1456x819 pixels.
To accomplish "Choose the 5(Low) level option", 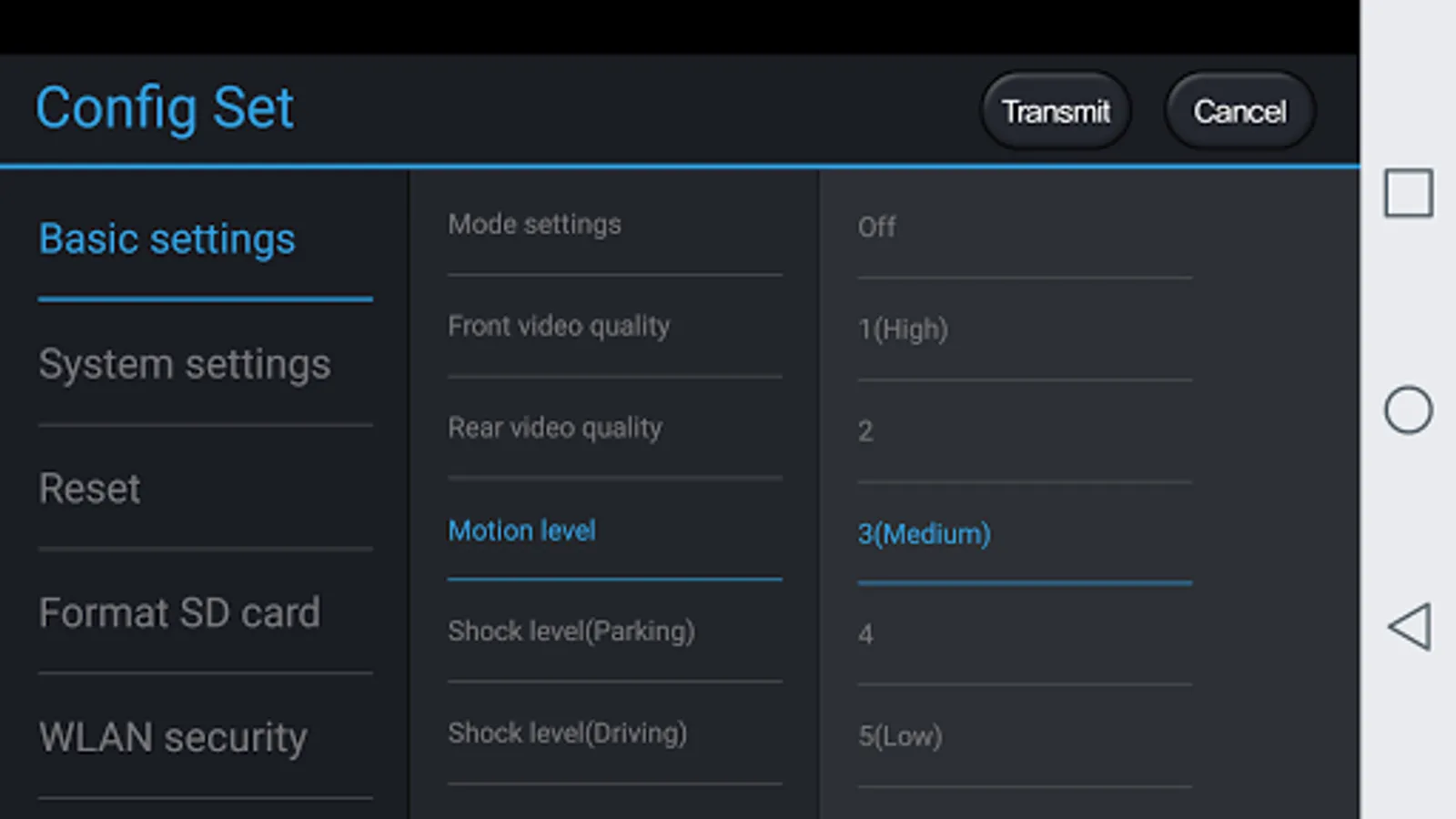I will pos(900,735).
